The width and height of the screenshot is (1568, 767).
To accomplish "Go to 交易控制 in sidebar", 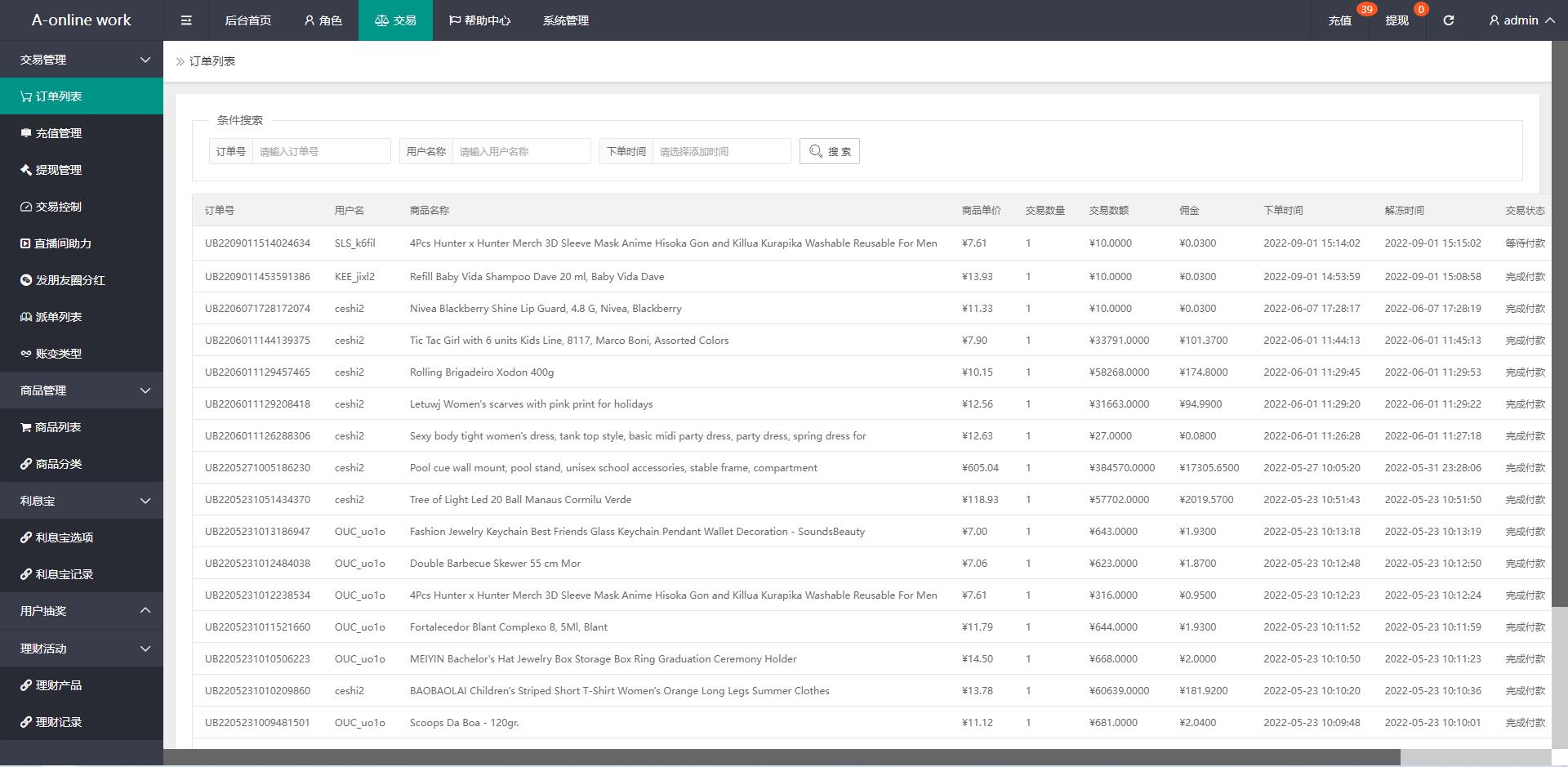I will 58,207.
